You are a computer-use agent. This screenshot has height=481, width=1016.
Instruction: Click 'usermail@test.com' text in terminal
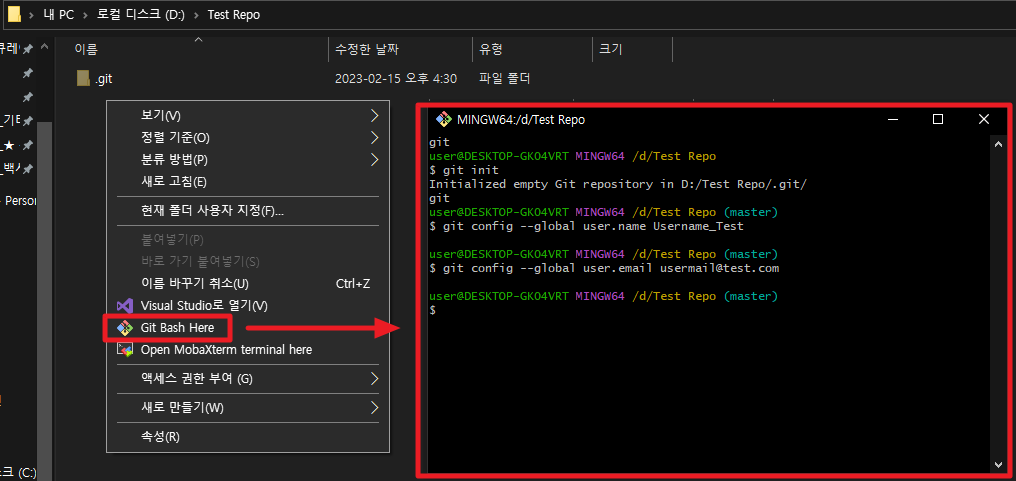[719, 268]
